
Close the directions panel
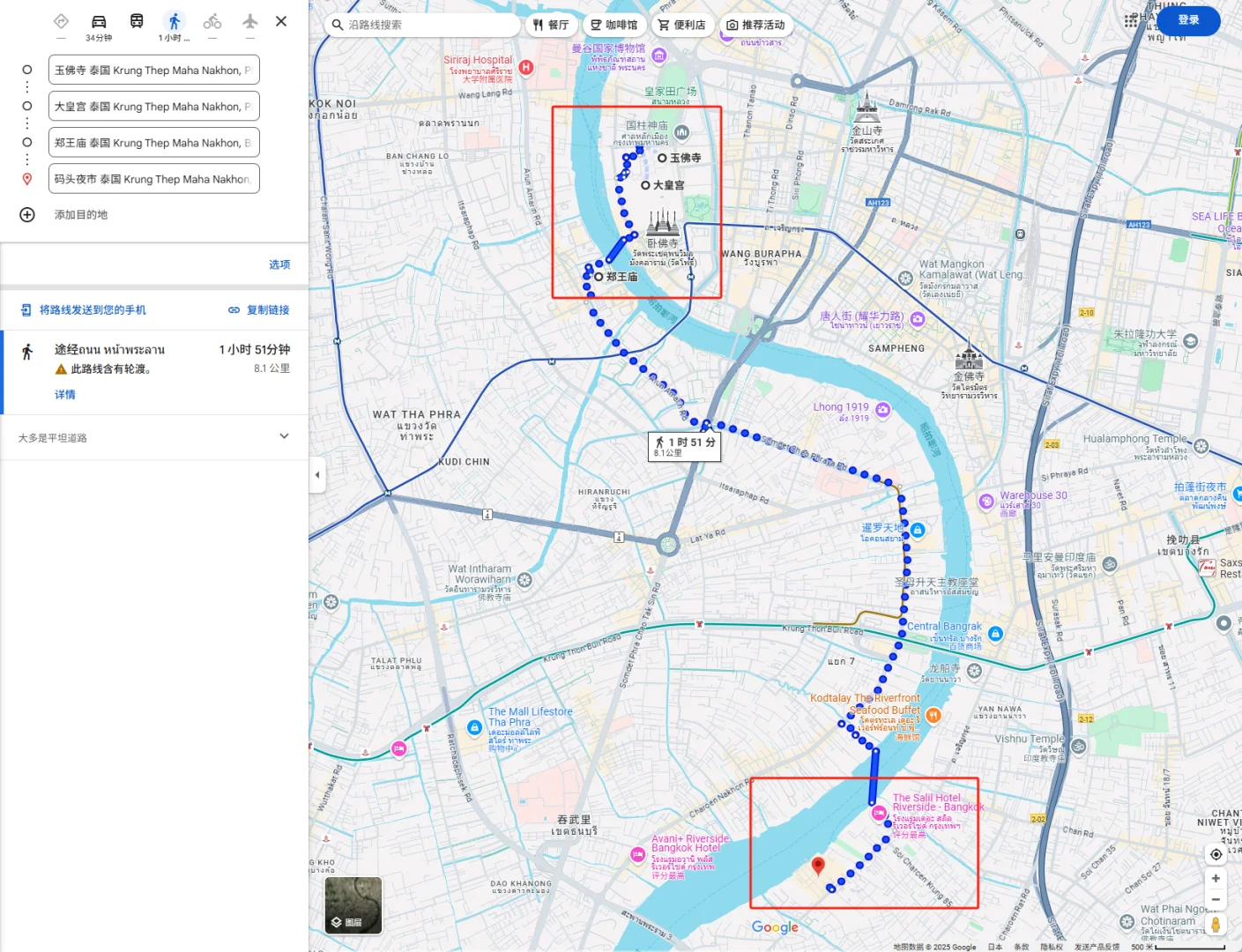[x=281, y=21]
